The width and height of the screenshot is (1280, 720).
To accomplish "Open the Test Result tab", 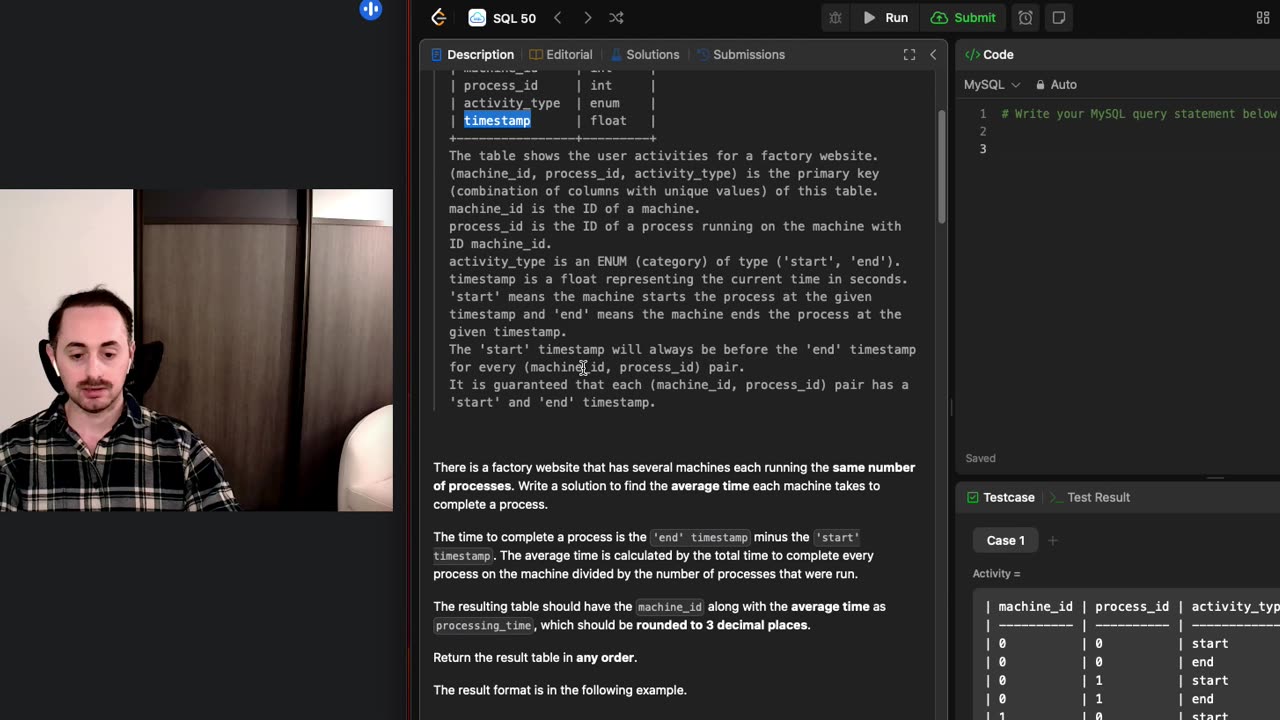I will [1089, 497].
